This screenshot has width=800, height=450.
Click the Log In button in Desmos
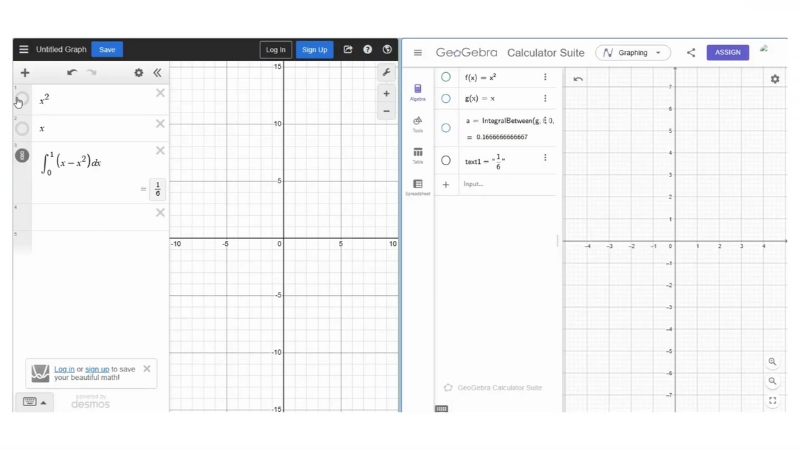(276, 49)
